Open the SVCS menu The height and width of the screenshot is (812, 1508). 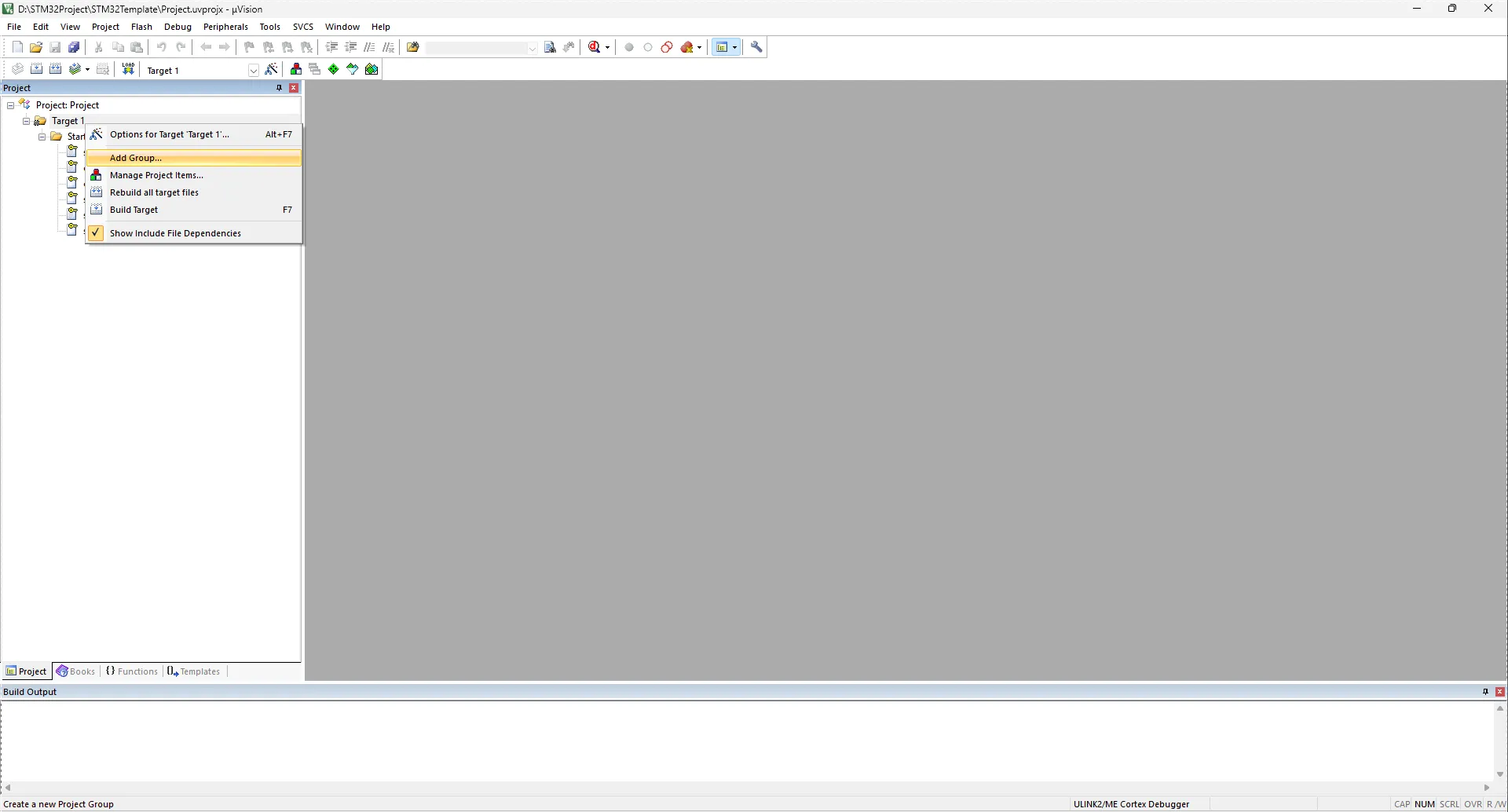[x=303, y=27]
